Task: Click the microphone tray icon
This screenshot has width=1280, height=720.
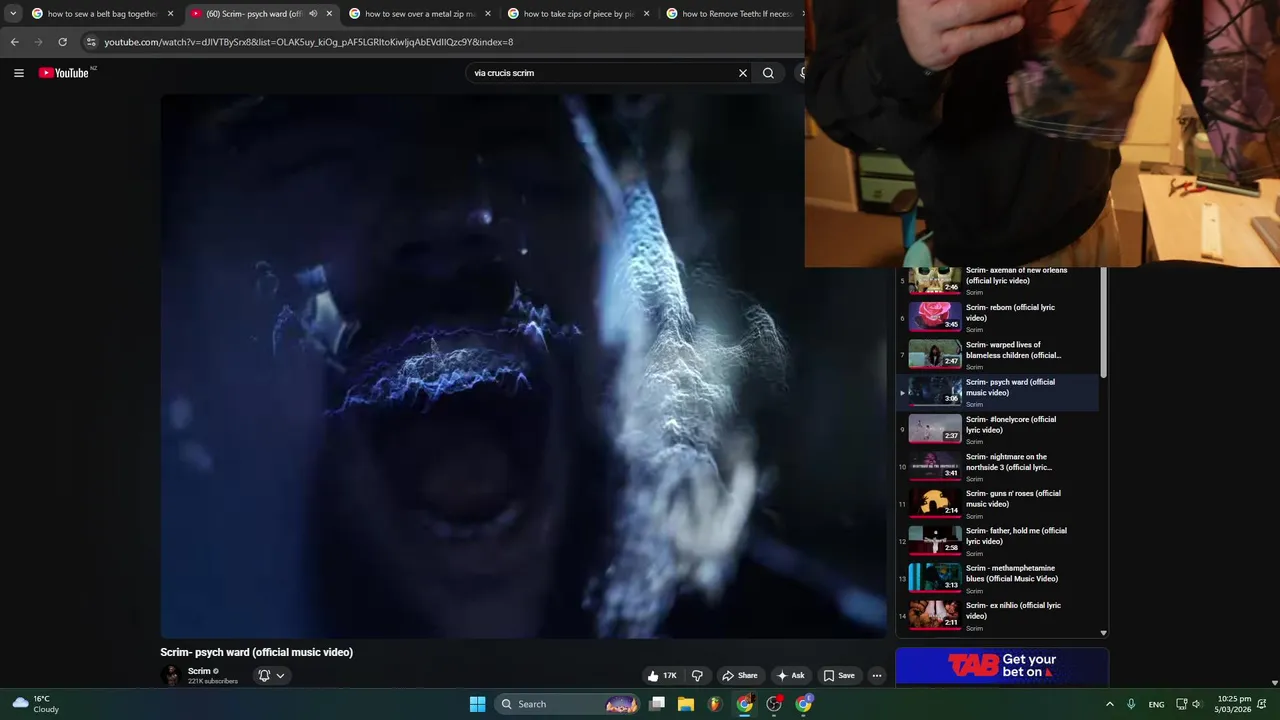Action: click(x=1131, y=704)
